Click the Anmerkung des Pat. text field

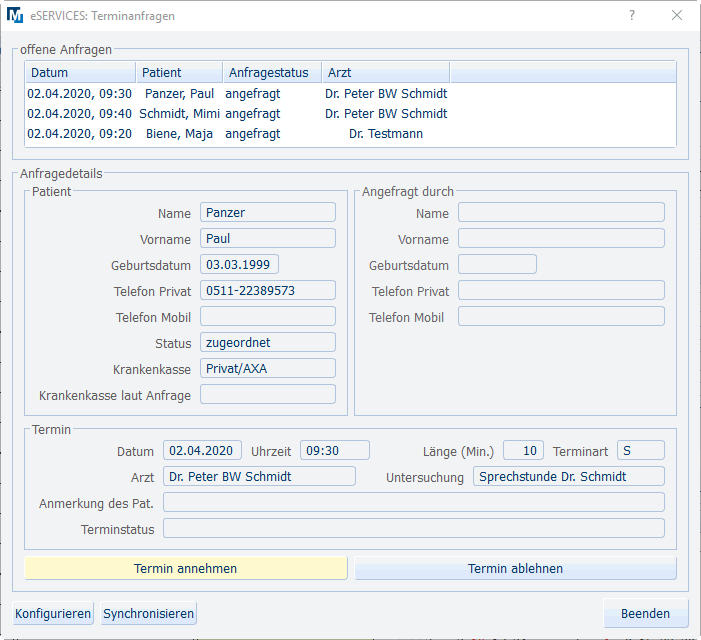pos(413,502)
